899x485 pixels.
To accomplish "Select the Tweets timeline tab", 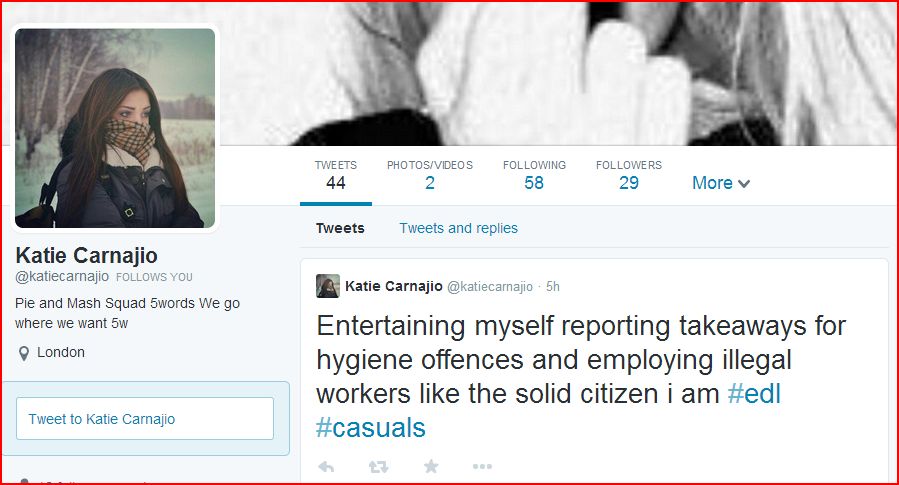I will [x=340, y=228].
